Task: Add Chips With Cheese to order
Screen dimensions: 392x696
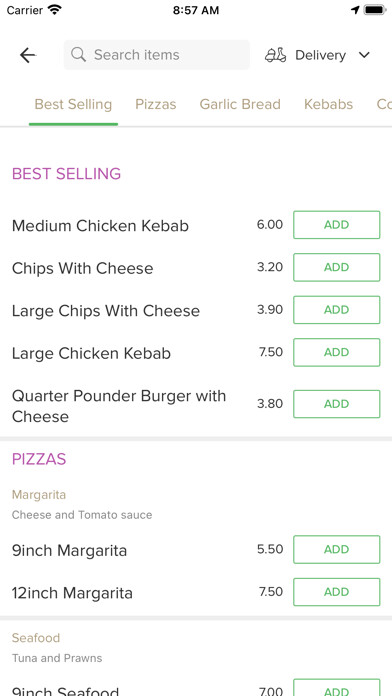Action: click(337, 267)
